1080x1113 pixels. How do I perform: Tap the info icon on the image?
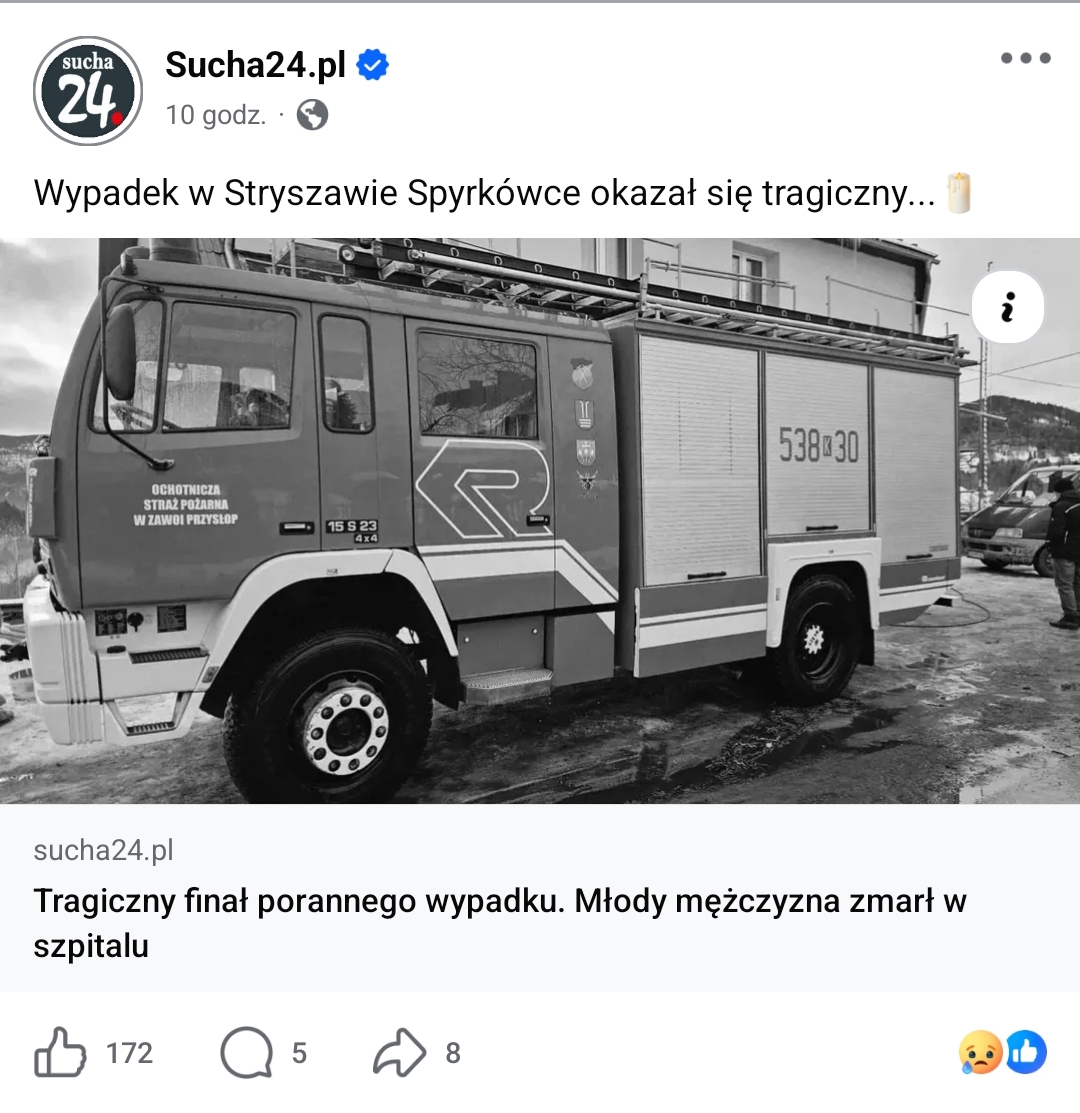click(1007, 307)
